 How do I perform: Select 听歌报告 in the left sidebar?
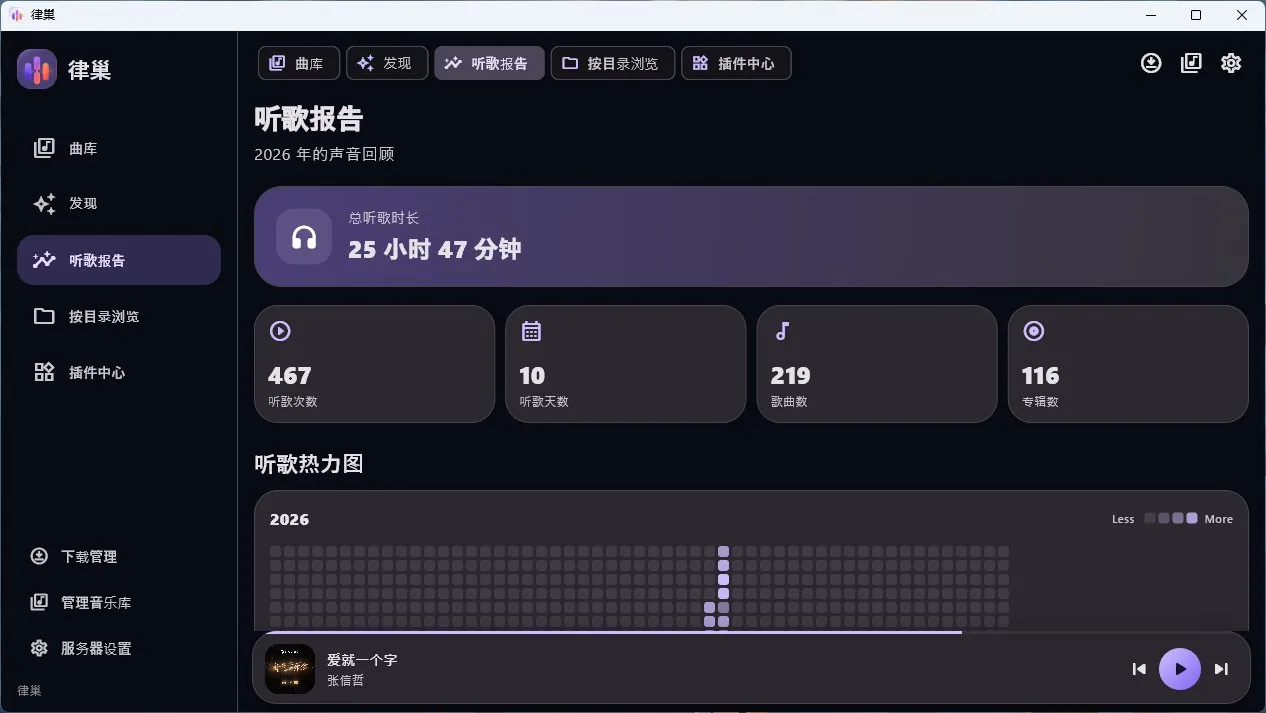119,260
